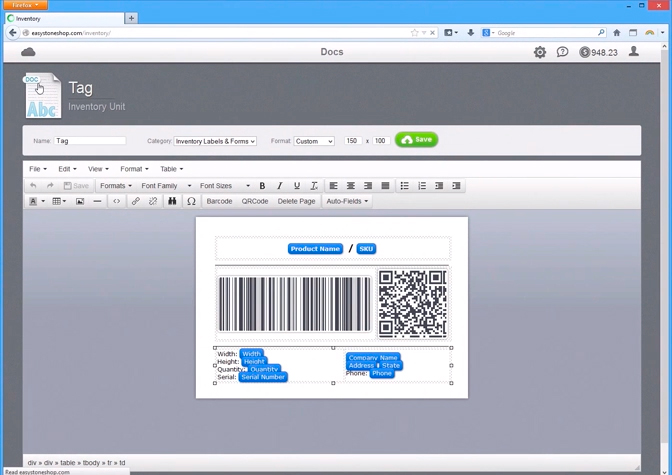Screen dimensions: 672x475
Task: Open the File menu in the editor
Action: (x=37, y=169)
